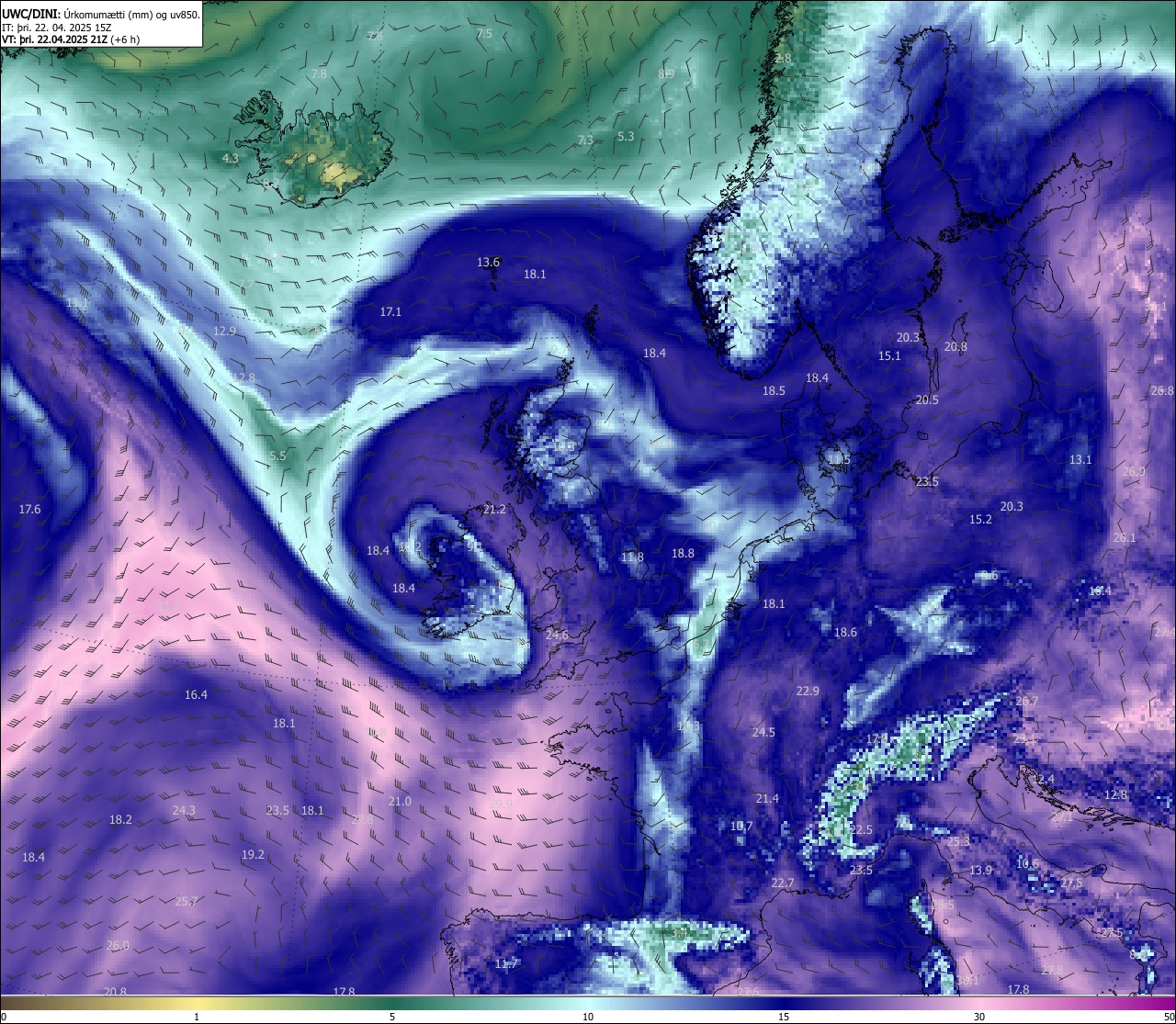Select the '18.8' value label
The width and height of the screenshot is (1176, 1024).
[683, 554]
